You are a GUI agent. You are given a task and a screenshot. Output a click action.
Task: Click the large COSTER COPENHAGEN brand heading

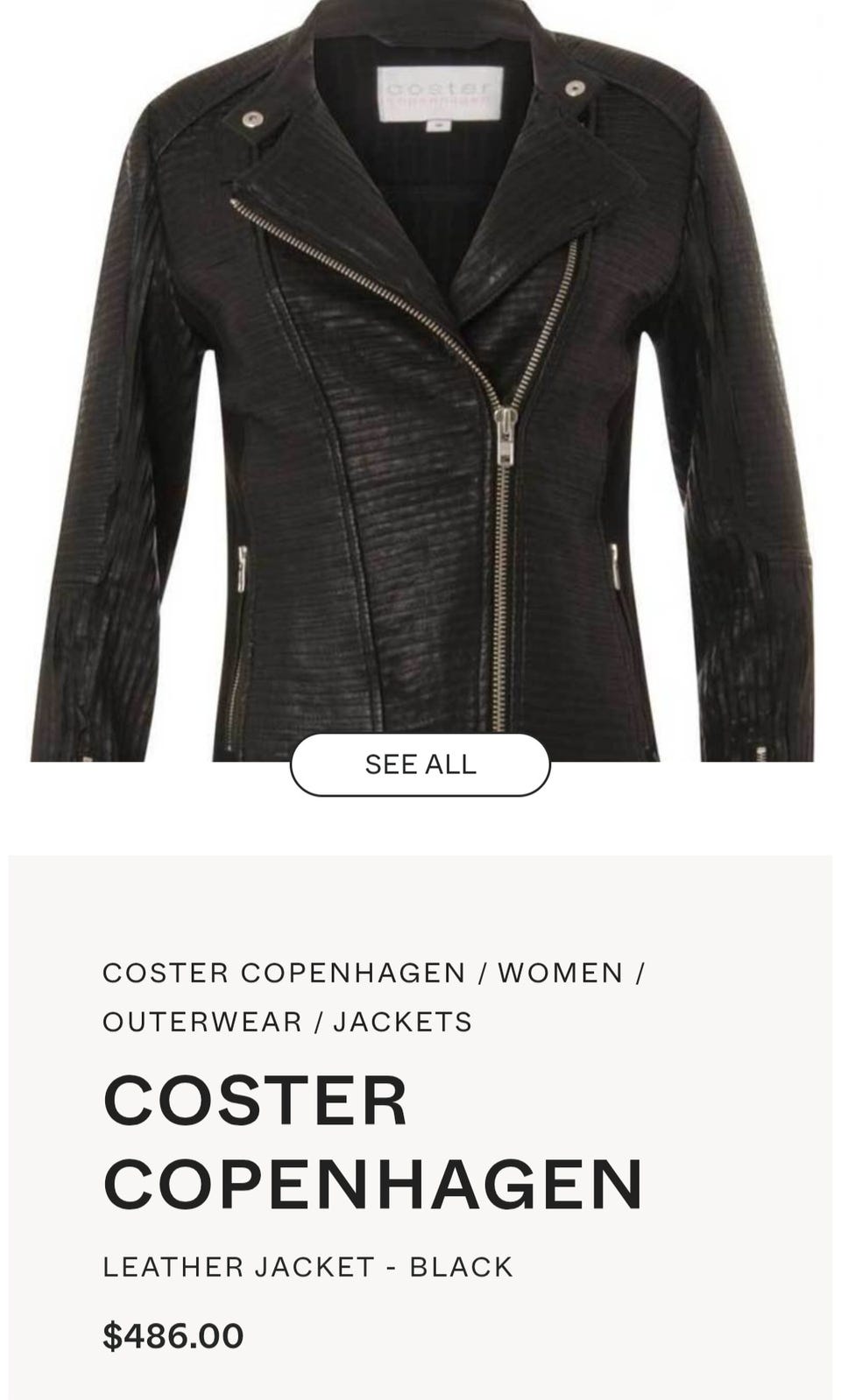click(x=373, y=1142)
